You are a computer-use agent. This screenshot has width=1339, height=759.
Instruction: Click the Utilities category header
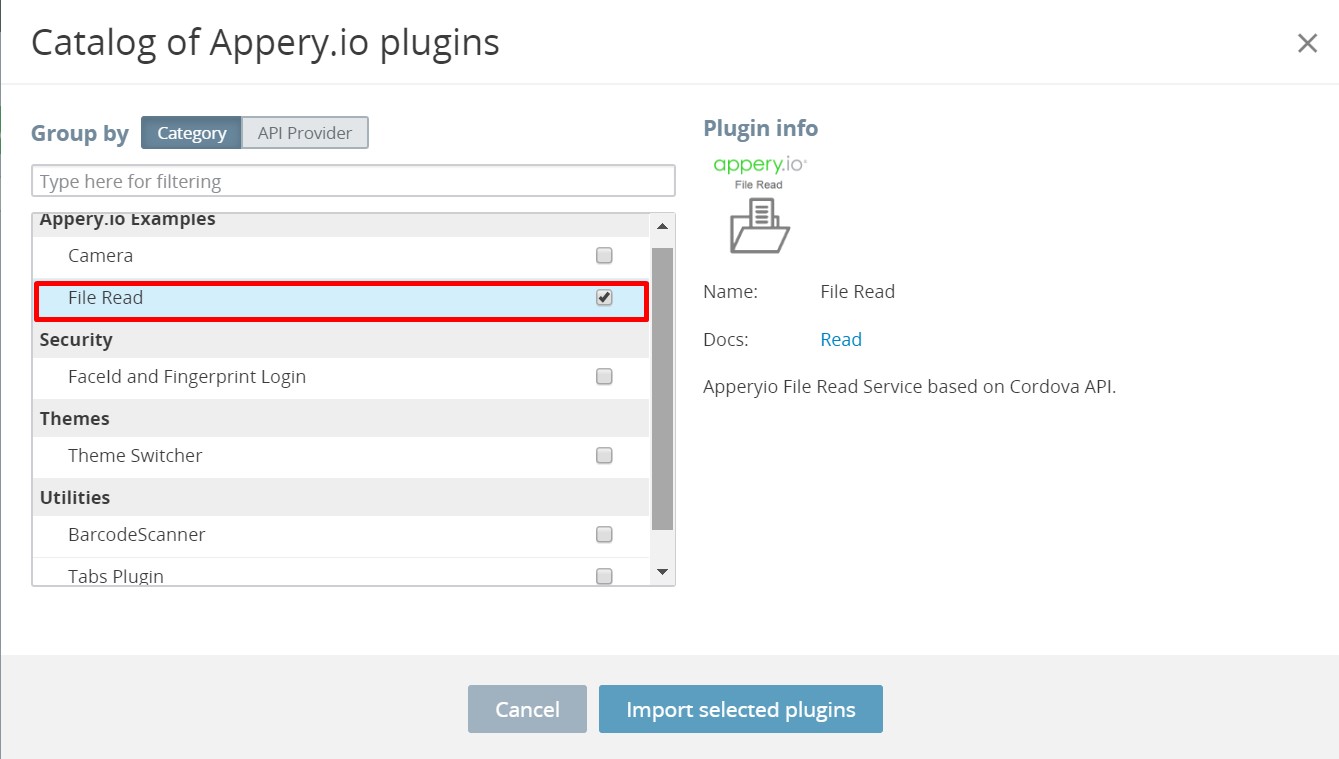(x=341, y=497)
